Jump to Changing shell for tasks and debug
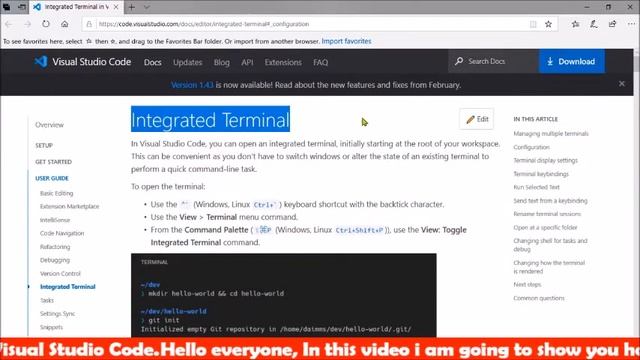Viewport: 640px width, 360px height. pyautogui.click(x=550, y=245)
